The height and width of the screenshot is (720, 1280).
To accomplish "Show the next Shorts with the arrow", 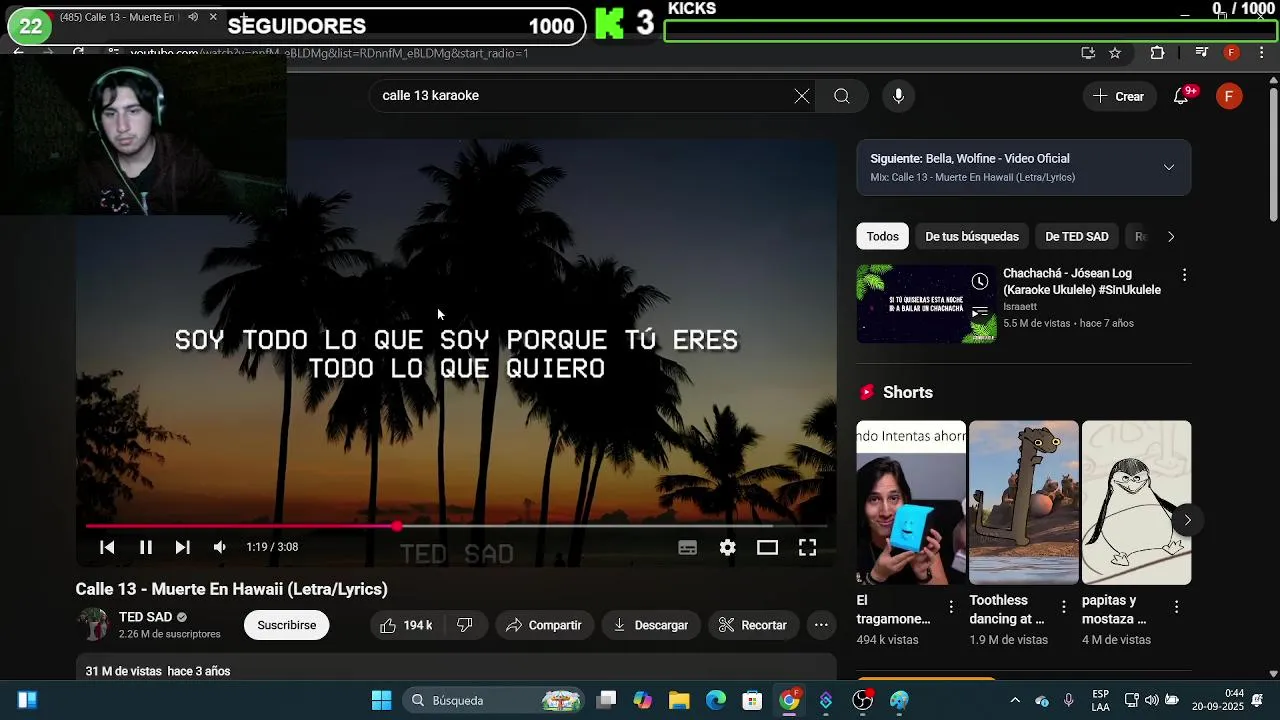I will pyautogui.click(x=1187, y=520).
